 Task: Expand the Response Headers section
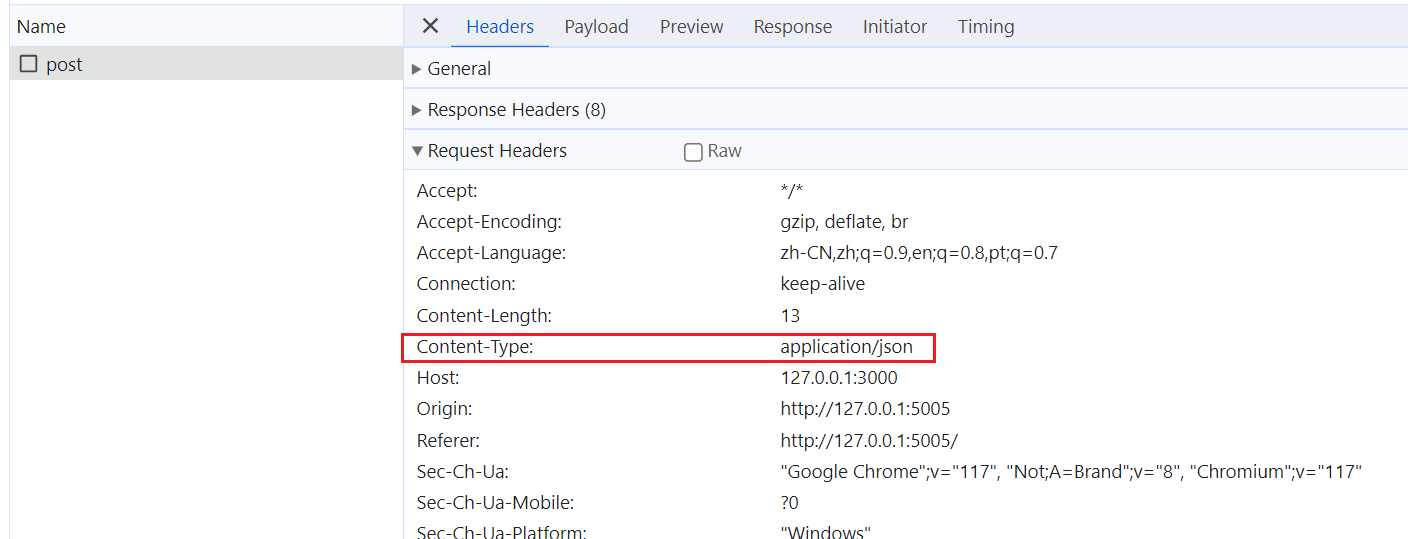click(x=515, y=110)
